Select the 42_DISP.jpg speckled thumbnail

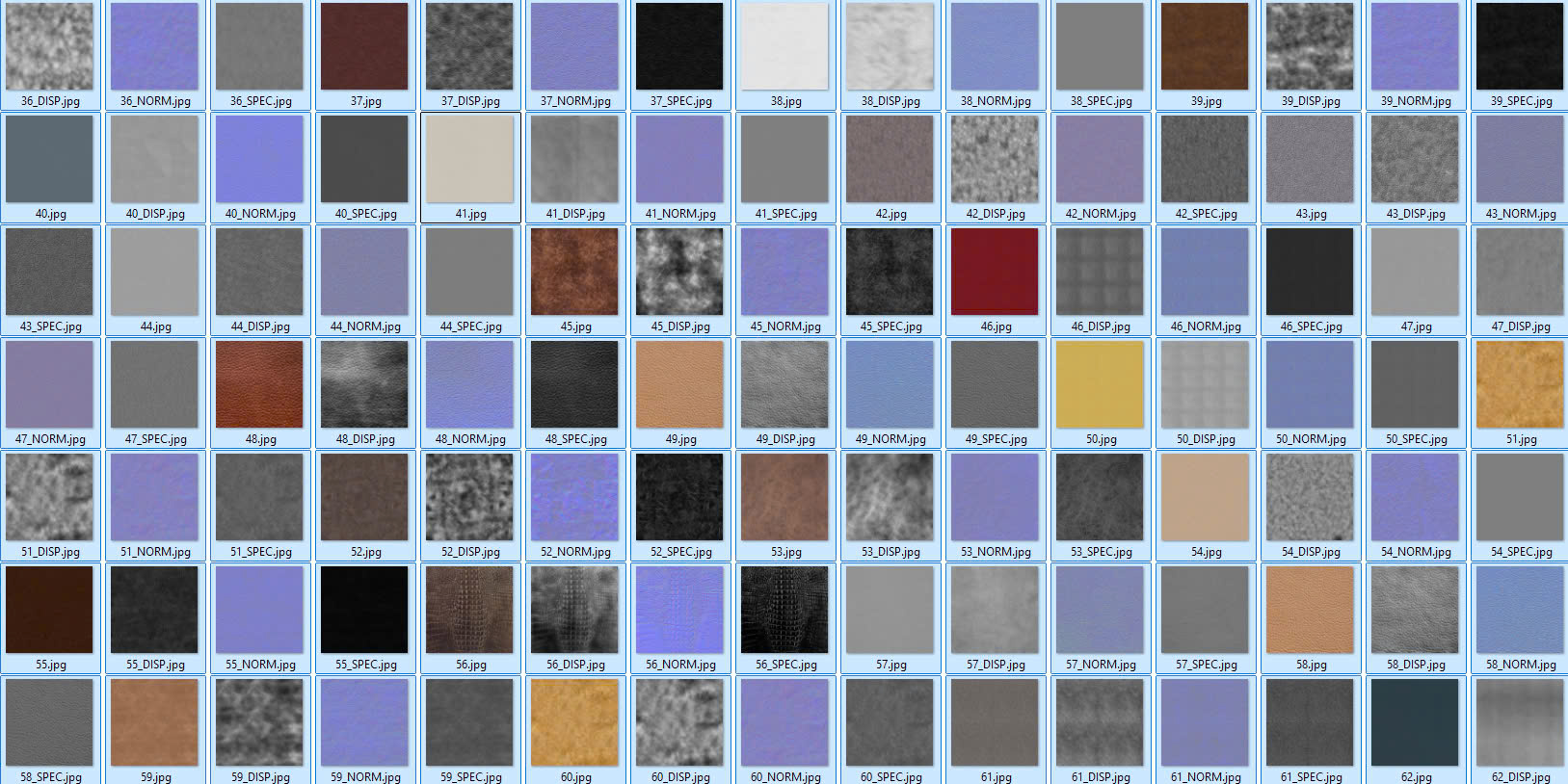[x=996, y=159]
